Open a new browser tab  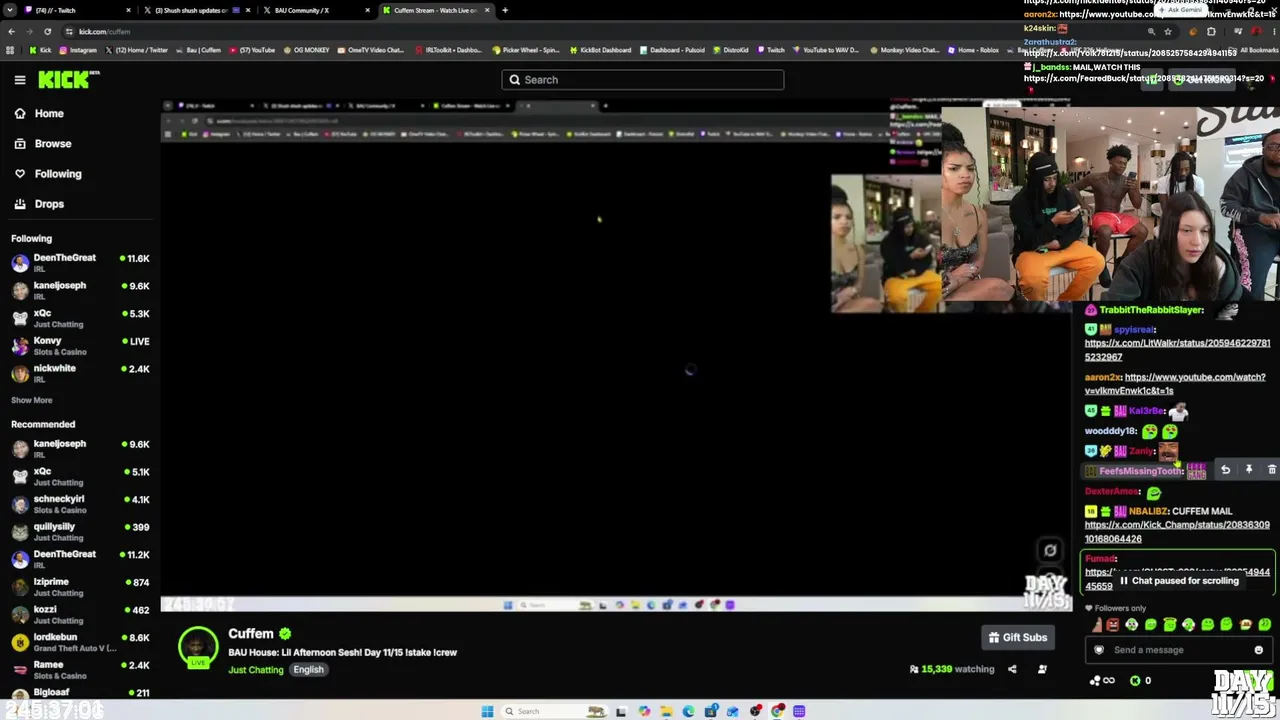point(505,10)
